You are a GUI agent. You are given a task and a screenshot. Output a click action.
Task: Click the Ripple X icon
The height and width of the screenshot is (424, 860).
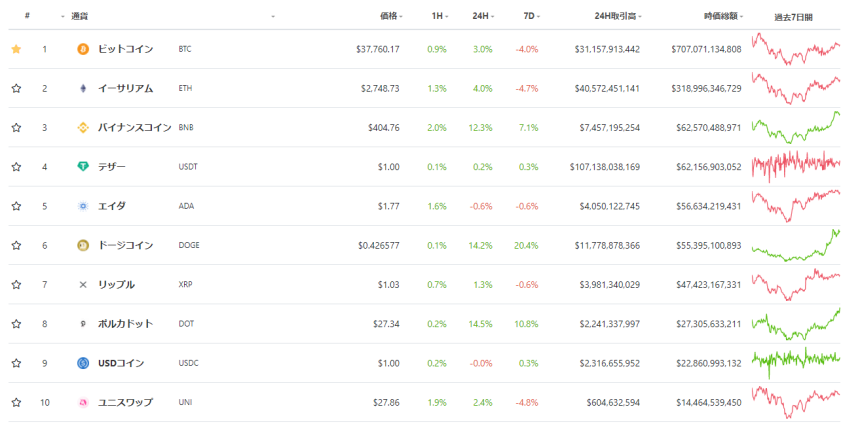tap(83, 284)
